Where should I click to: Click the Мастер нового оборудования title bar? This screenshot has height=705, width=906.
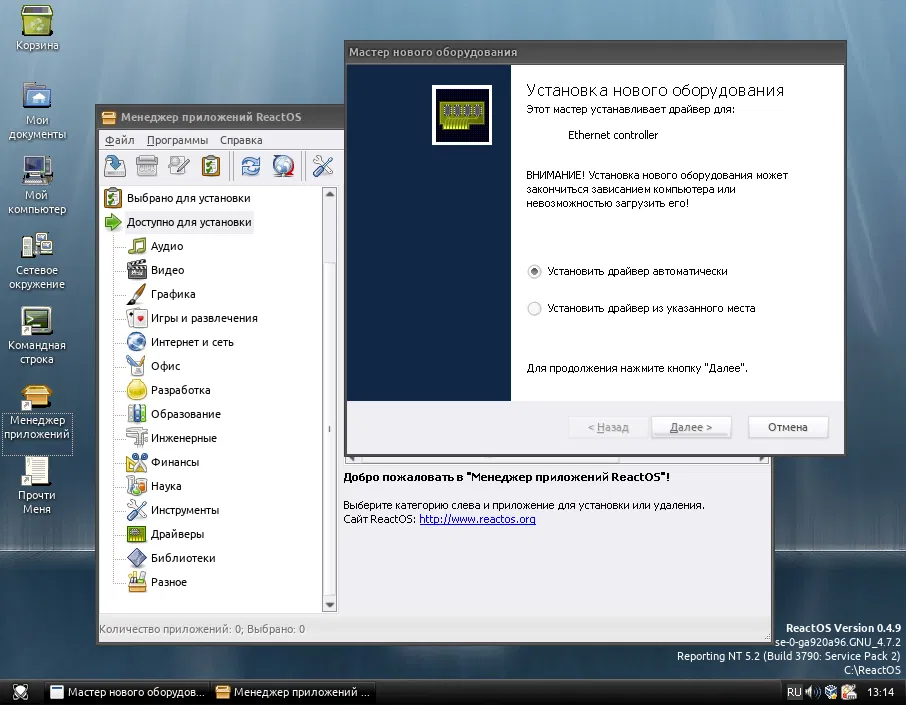pyautogui.click(x=595, y=52)
